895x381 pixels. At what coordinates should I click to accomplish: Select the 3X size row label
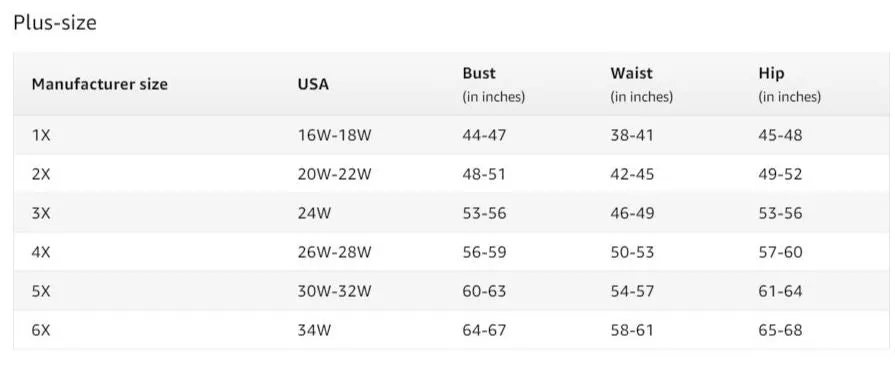point(41,214)
